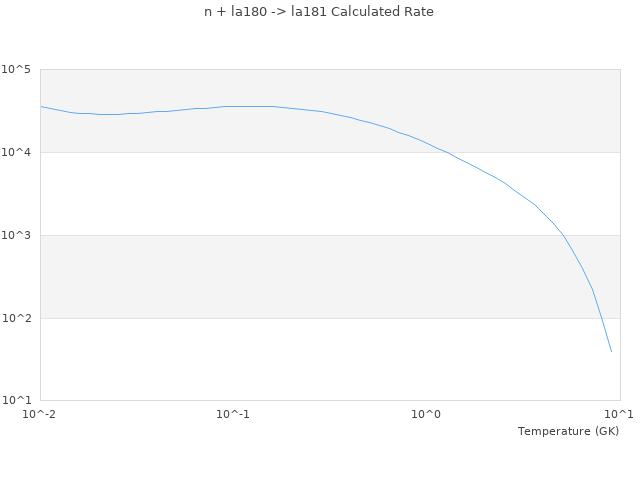Click the 10^1 y-axis label
640x480 pixels.
[16, 401]
